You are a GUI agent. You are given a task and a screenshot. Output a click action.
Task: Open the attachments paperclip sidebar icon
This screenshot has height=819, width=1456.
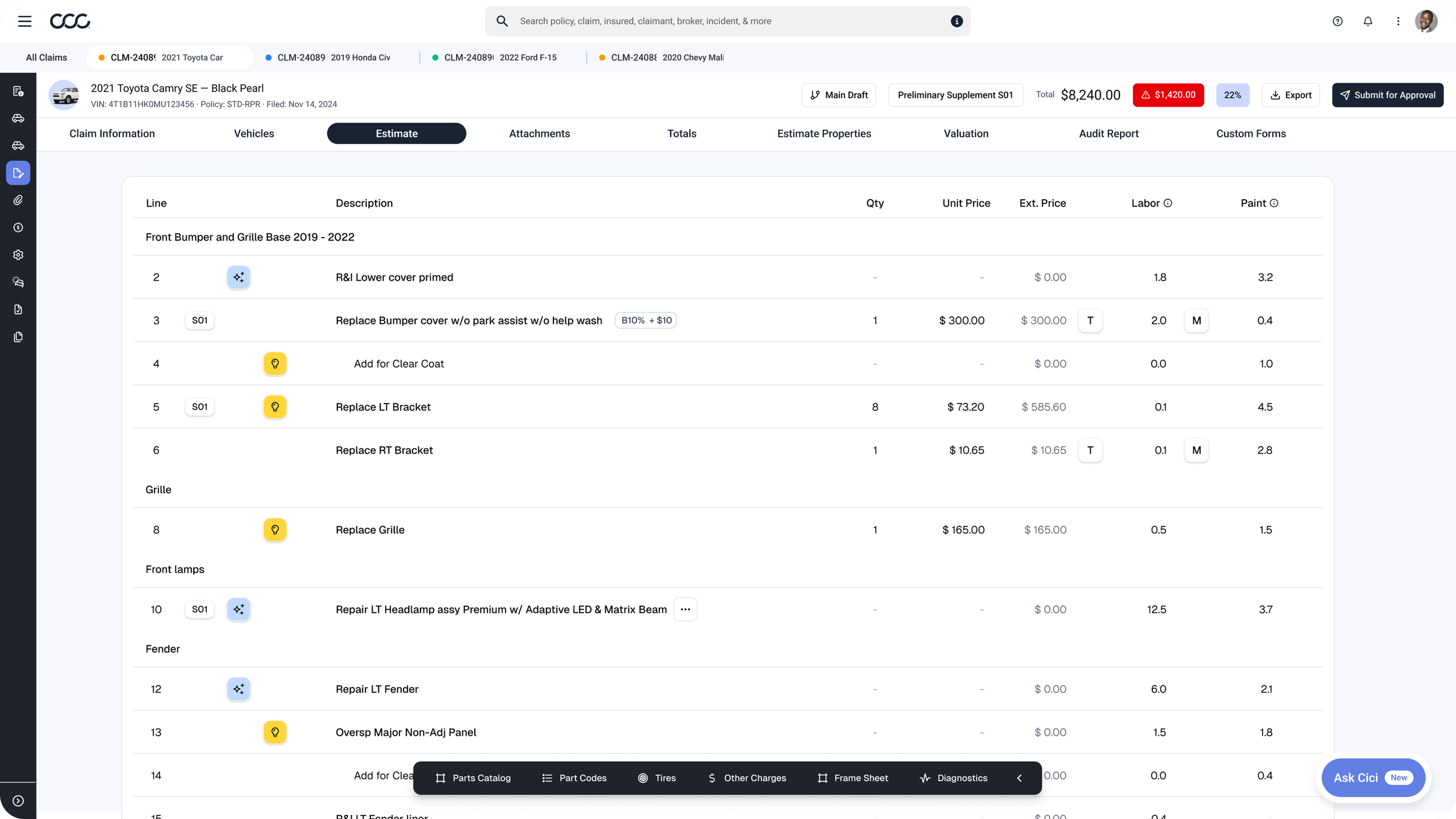click(x=18, y=200)
